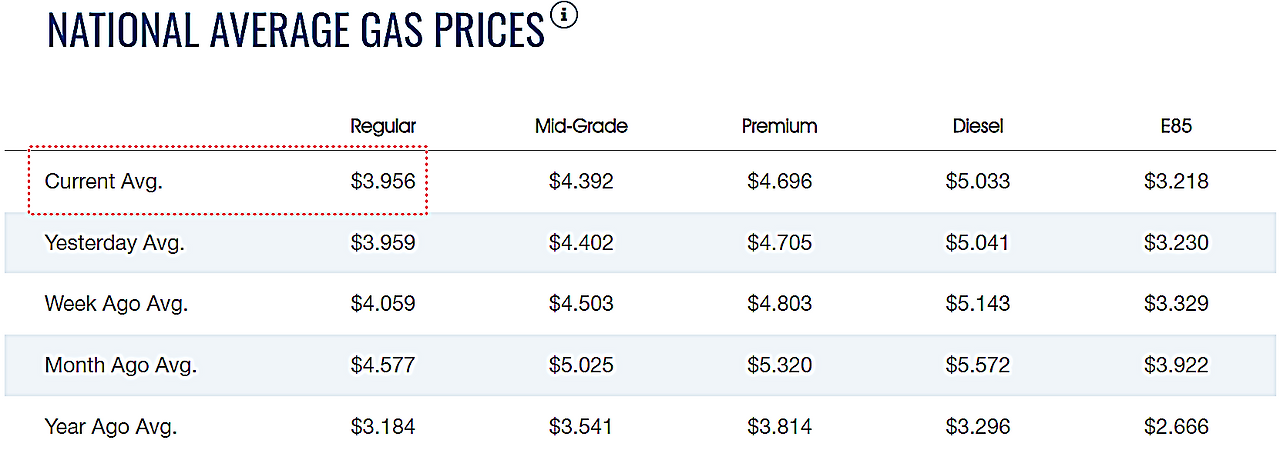1280x450 pixels.
Task: Click yesterday's Mid-Grade price $4.402
Action: [581, 243]
